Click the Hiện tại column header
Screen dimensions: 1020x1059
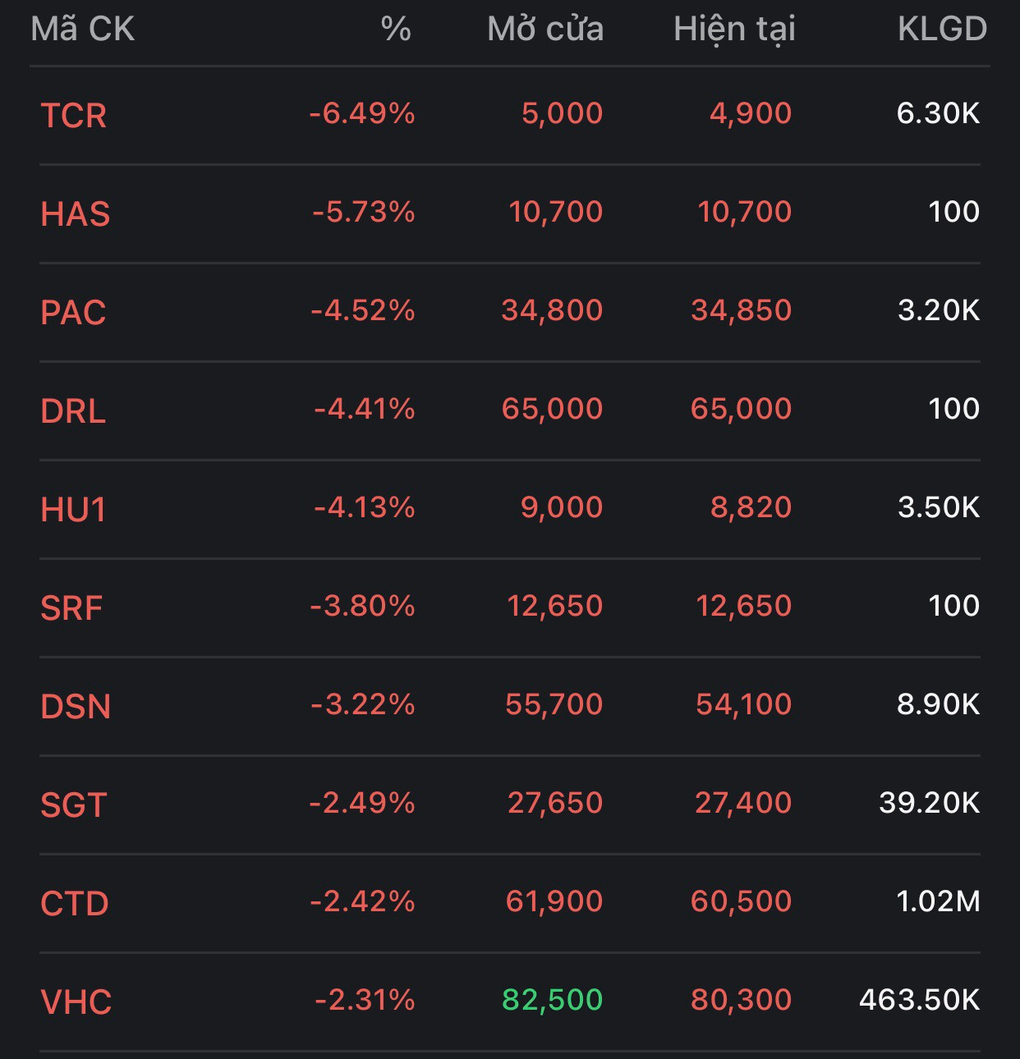point(734,29)
